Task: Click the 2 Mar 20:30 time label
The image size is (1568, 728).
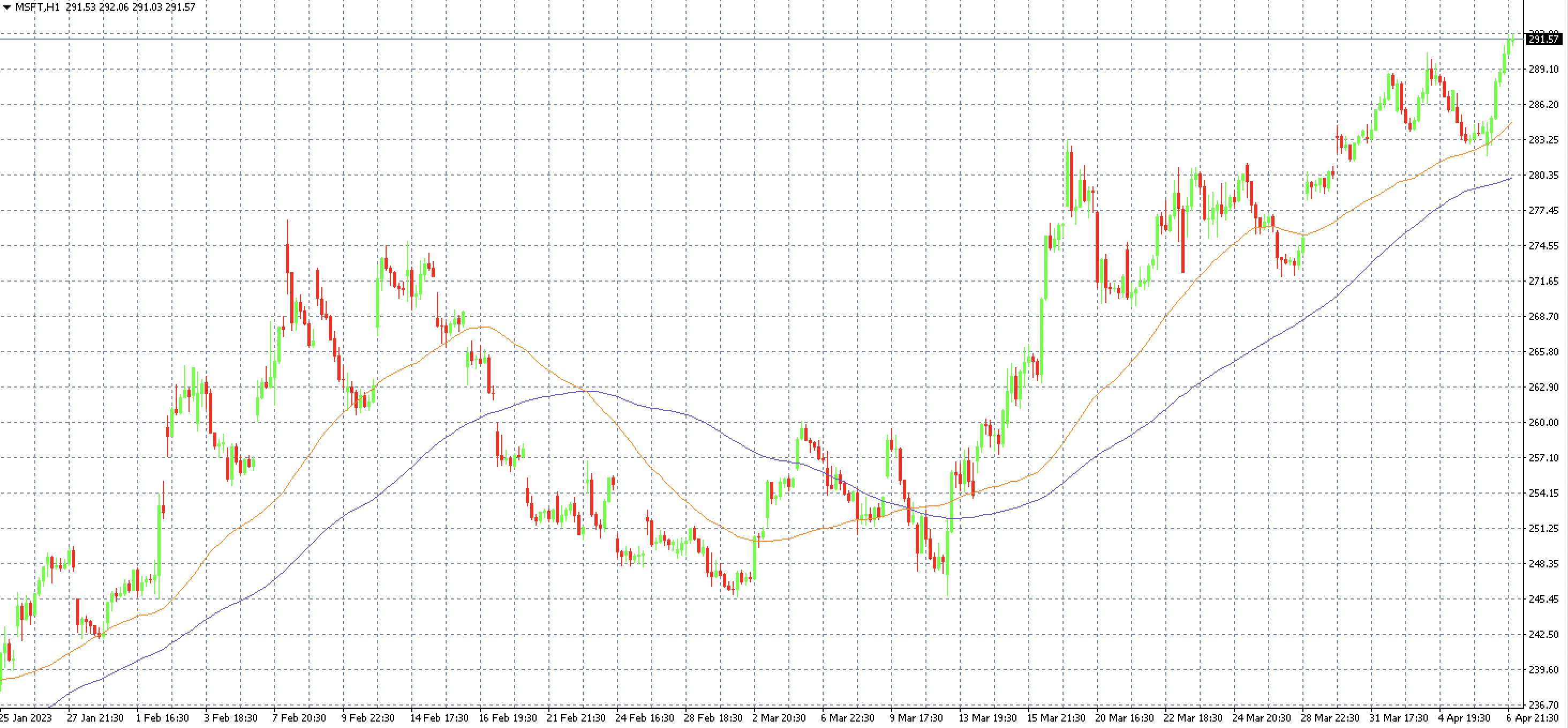Action: 779,718
